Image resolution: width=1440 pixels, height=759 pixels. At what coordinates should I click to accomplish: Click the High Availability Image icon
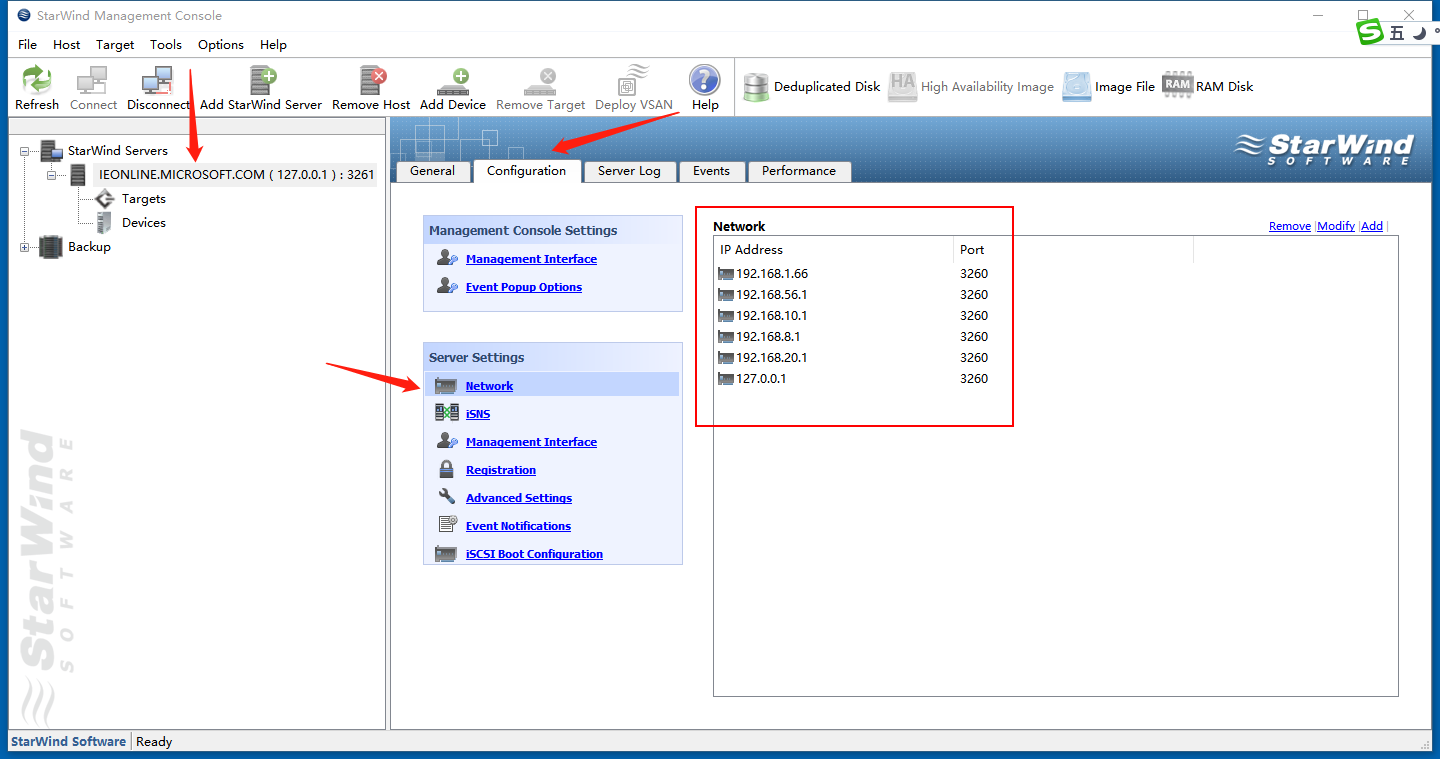pyautogui.click(x=903, y=87)
